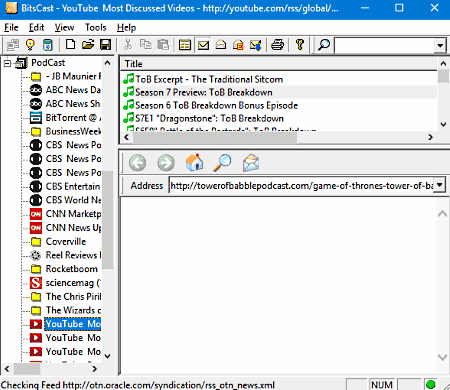Screen dimensions: 450x390
Task: Click the open envelope icon in browser bar
Action: 251,163
